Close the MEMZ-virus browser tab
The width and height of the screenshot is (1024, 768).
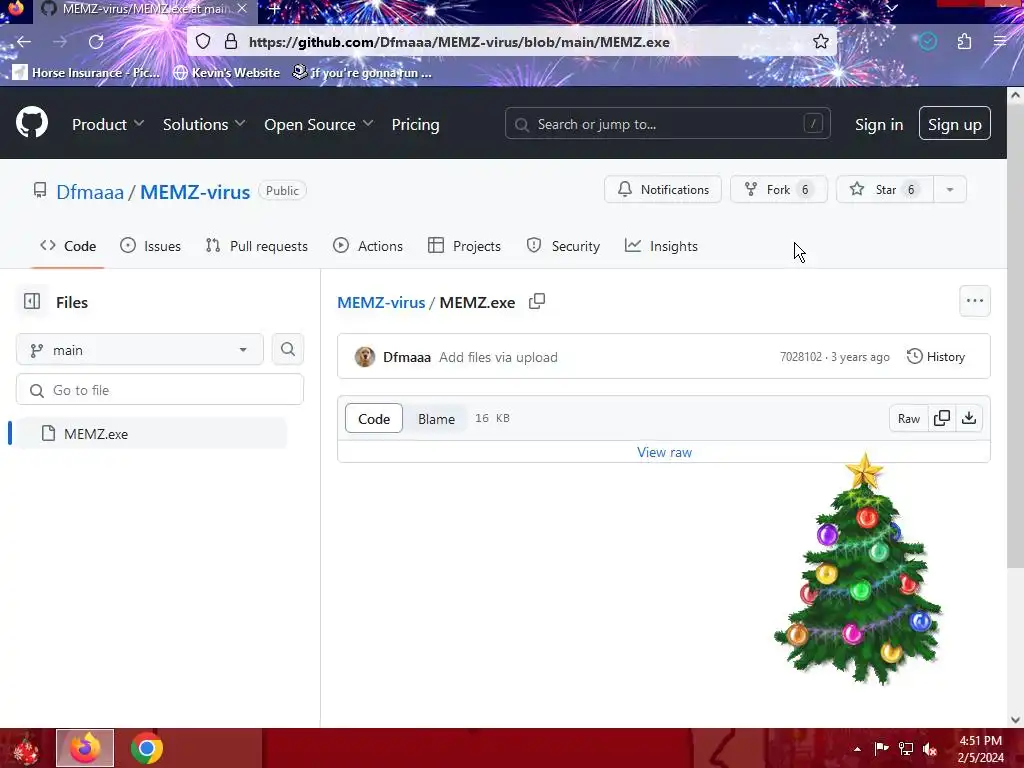click(242, 9)
